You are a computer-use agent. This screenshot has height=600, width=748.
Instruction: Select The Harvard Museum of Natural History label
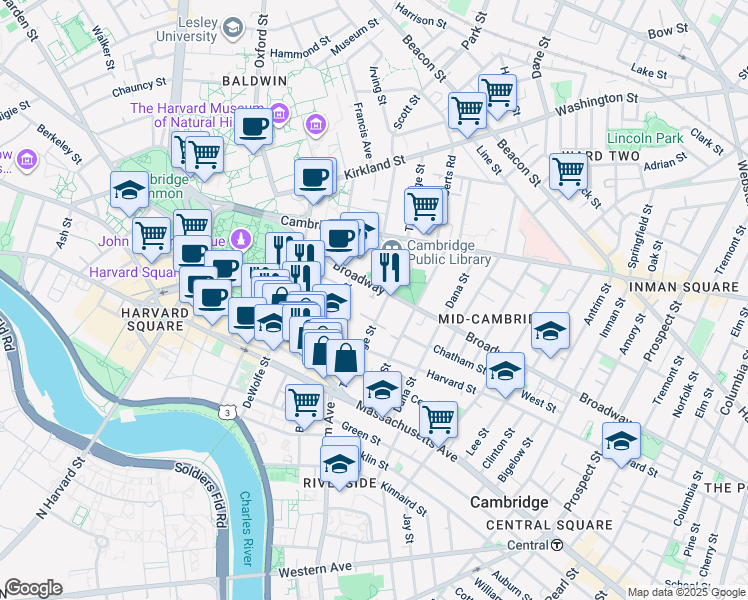197,115
